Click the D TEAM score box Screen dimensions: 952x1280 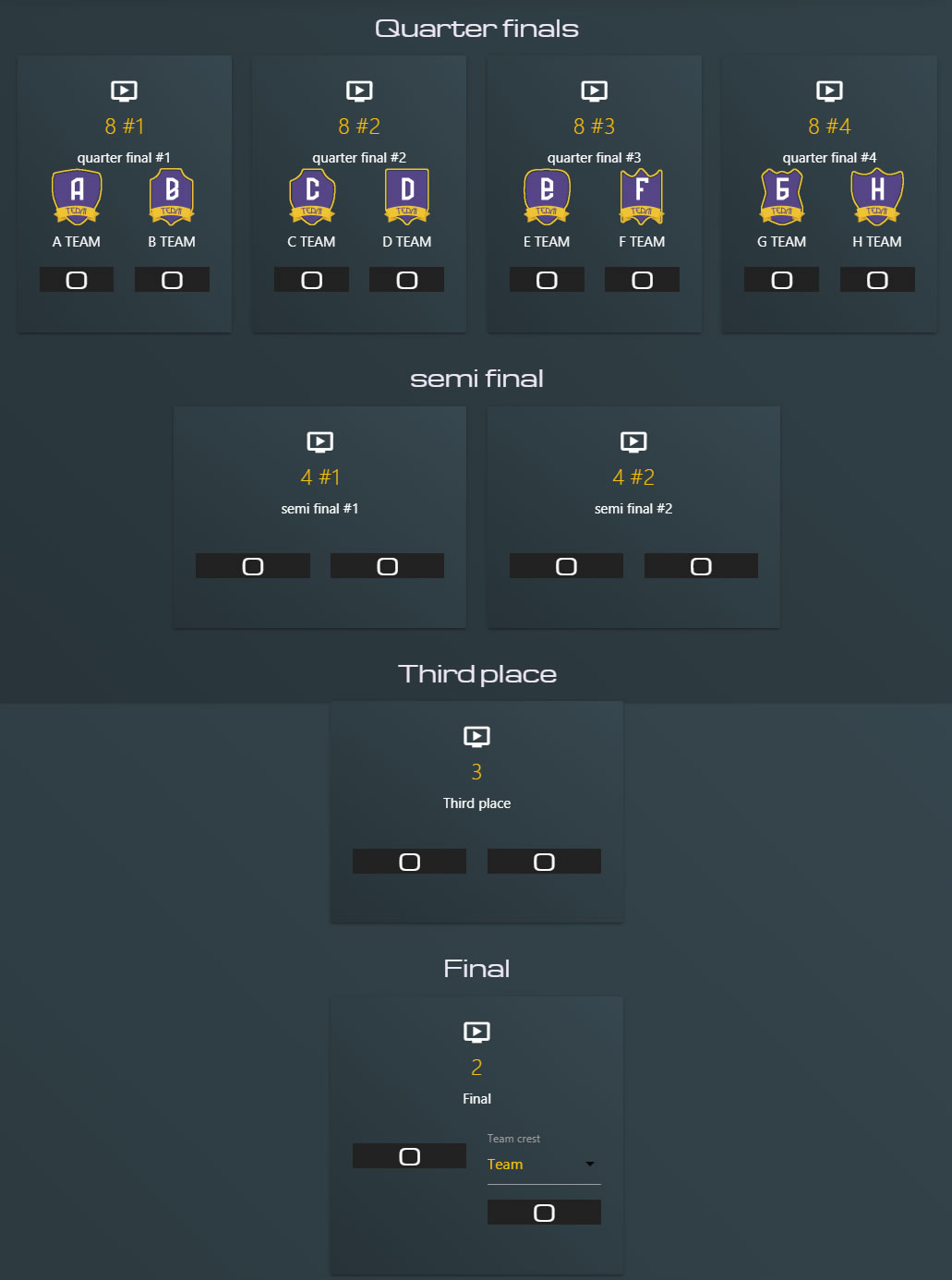pos(406,280)
